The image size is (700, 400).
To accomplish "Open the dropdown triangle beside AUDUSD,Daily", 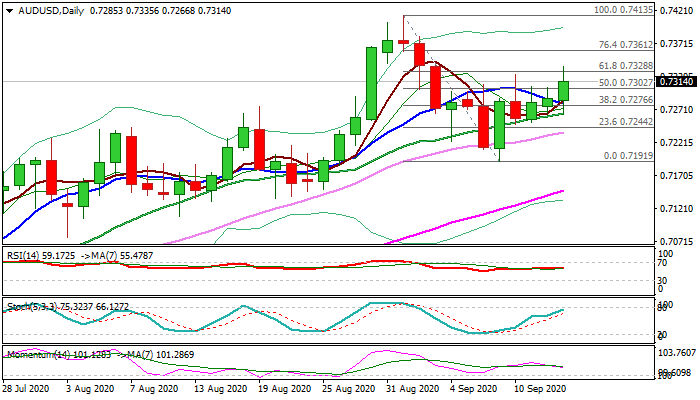I will coord(9,11).
